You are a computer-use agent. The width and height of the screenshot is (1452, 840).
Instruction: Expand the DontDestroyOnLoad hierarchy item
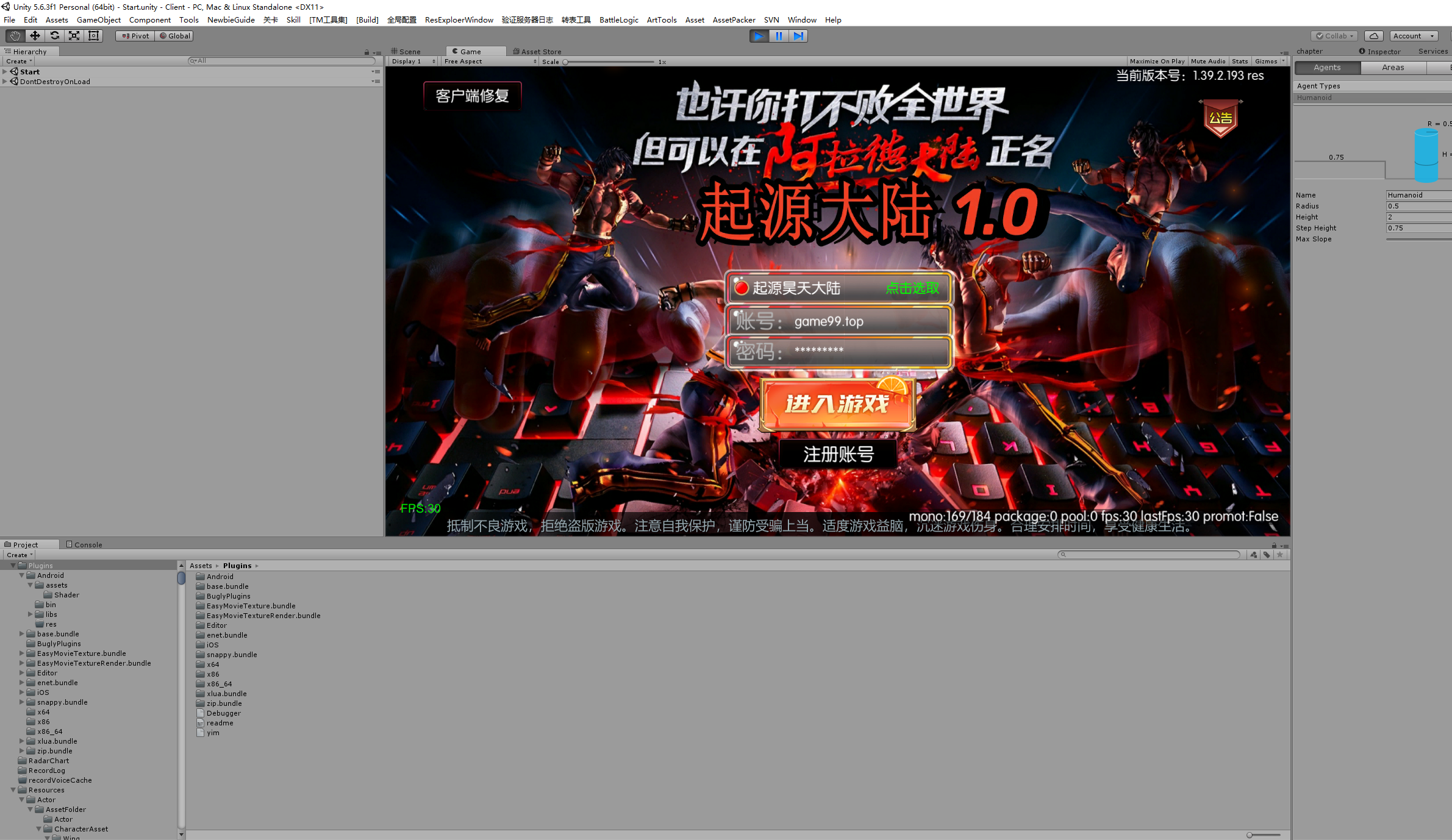(5, 82)
